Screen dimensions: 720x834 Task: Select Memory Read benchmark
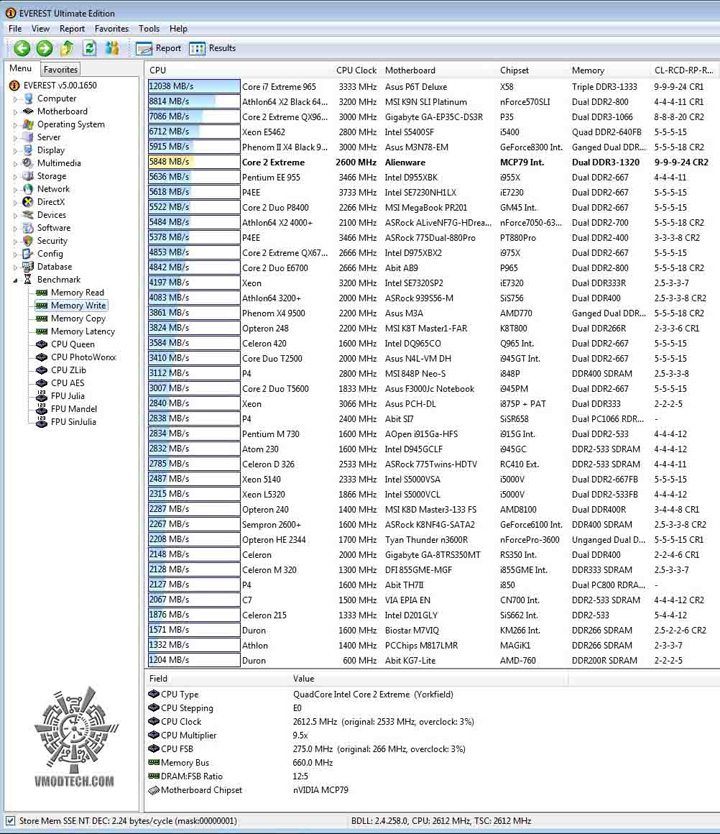pyautogui.click(x=77, y=293)
